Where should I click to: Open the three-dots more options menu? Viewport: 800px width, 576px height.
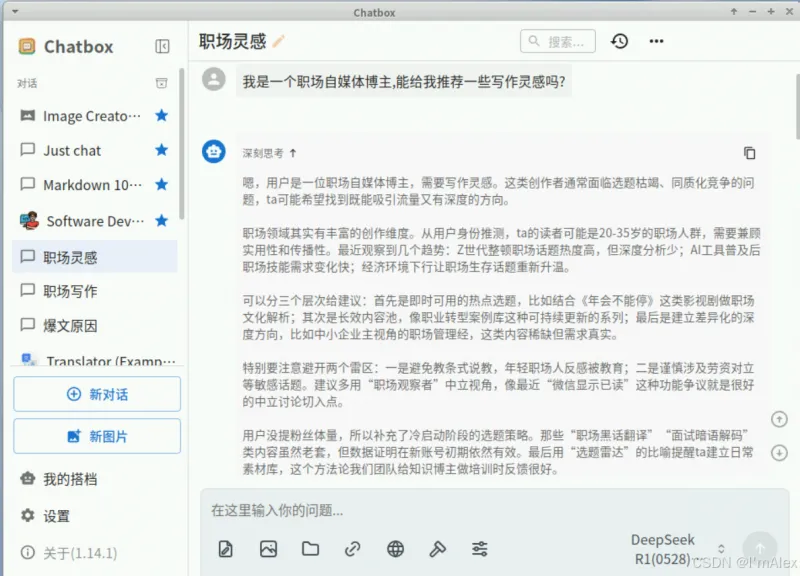tap(656, 41)
